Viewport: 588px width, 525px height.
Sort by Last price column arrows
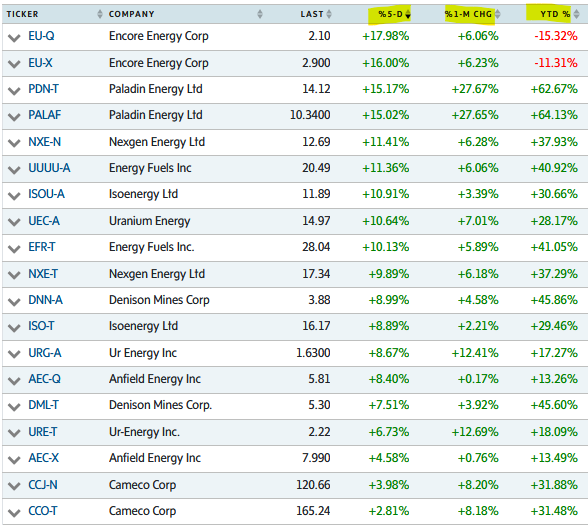[x=329, y=14]
